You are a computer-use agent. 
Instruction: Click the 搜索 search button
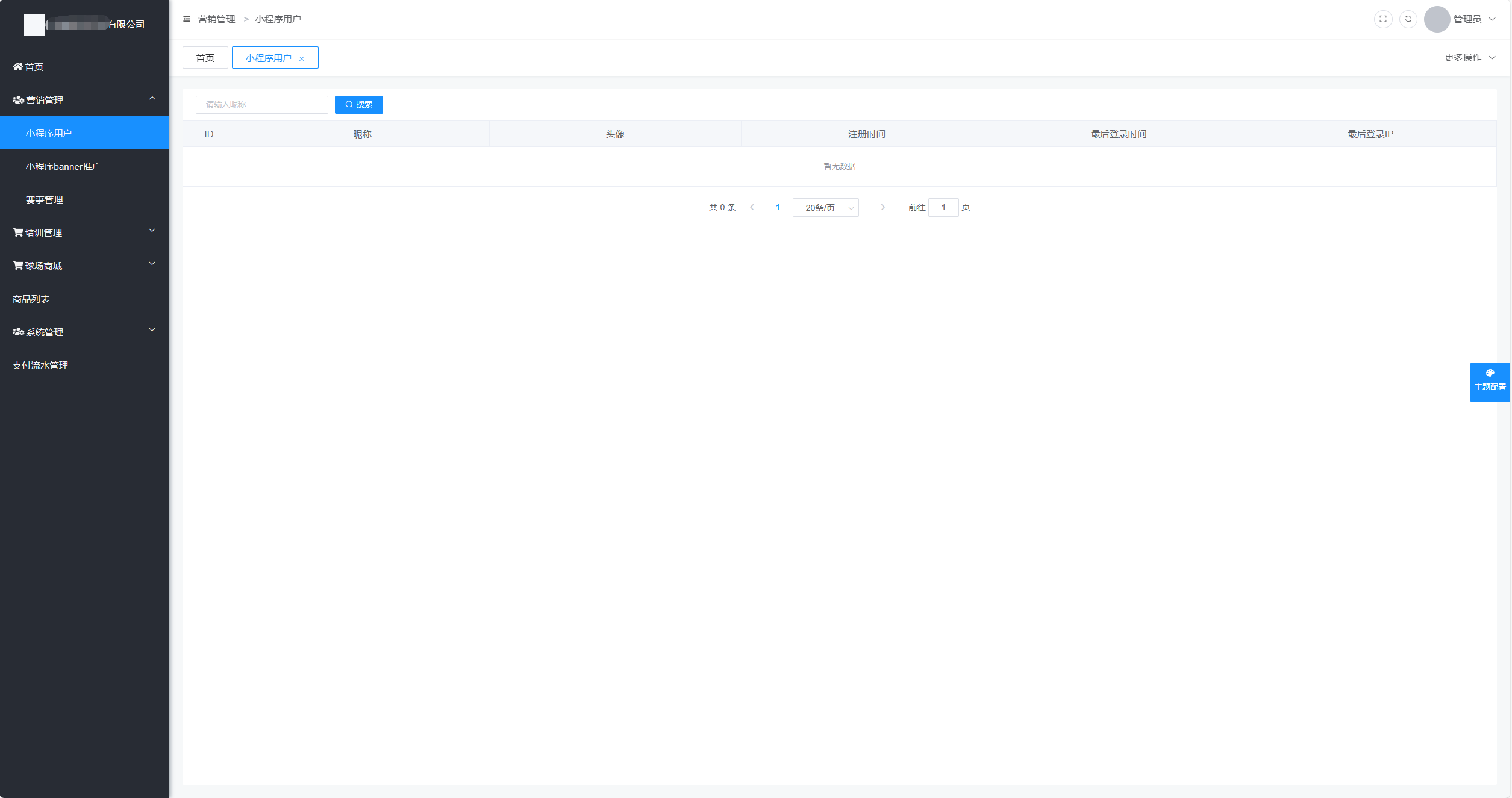pyautogui.click(x=359, y=105)
